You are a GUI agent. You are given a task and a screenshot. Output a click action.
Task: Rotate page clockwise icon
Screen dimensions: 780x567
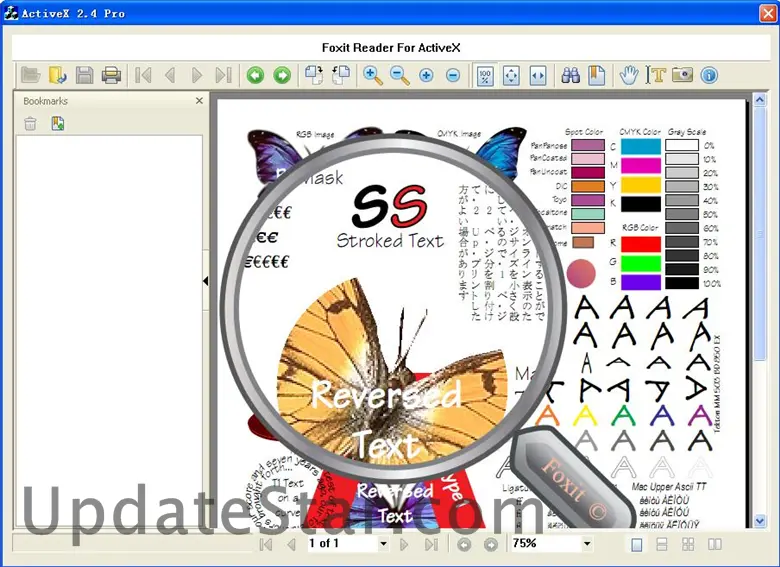click(314, 75)
